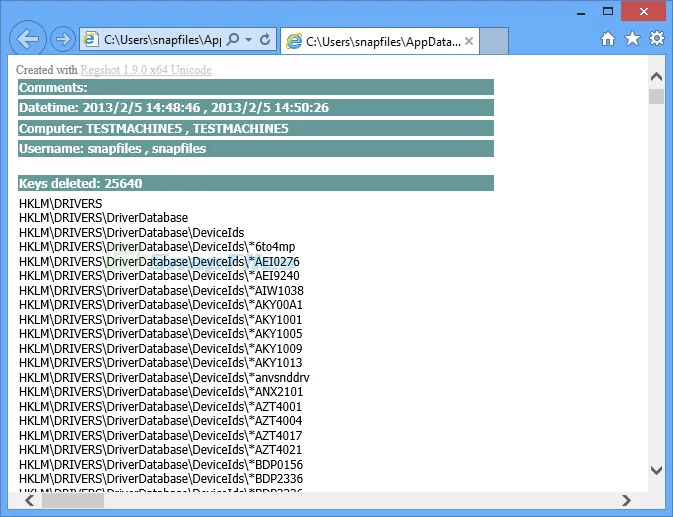Viewport: 673px width, 517px height.
Task: Click the DeviceIds\*AKY1013 entry
Action: (x=161, y=363)
